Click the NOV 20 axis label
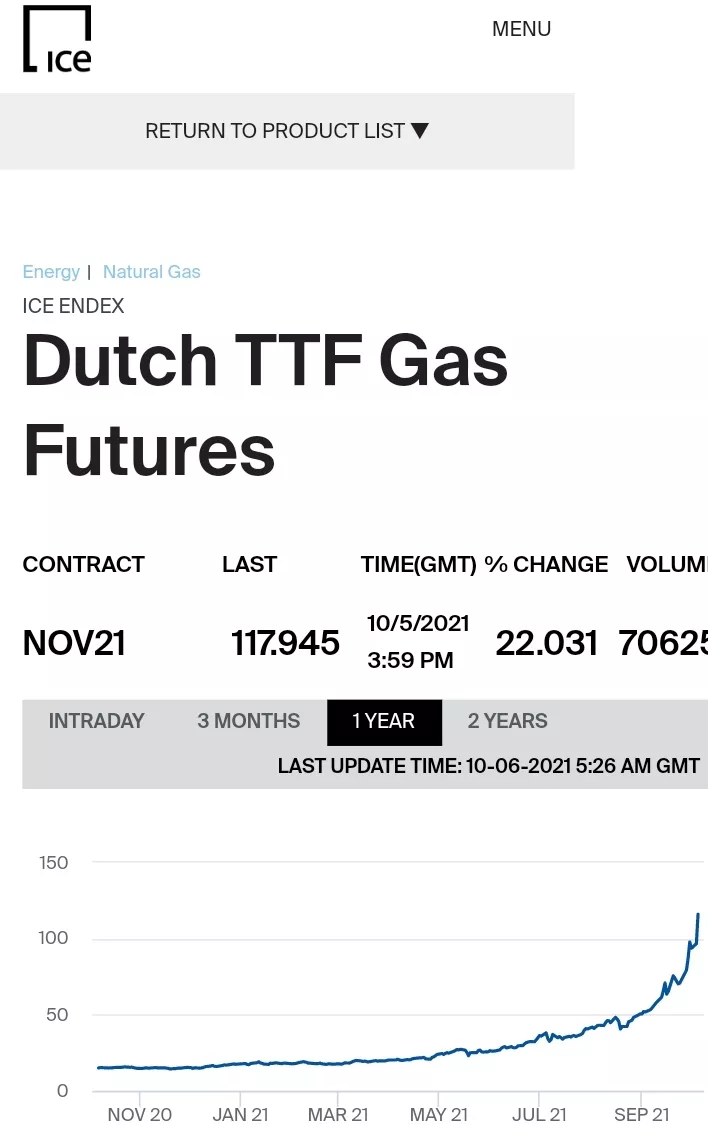708x1134 pixels. [x=139, y=1115]
